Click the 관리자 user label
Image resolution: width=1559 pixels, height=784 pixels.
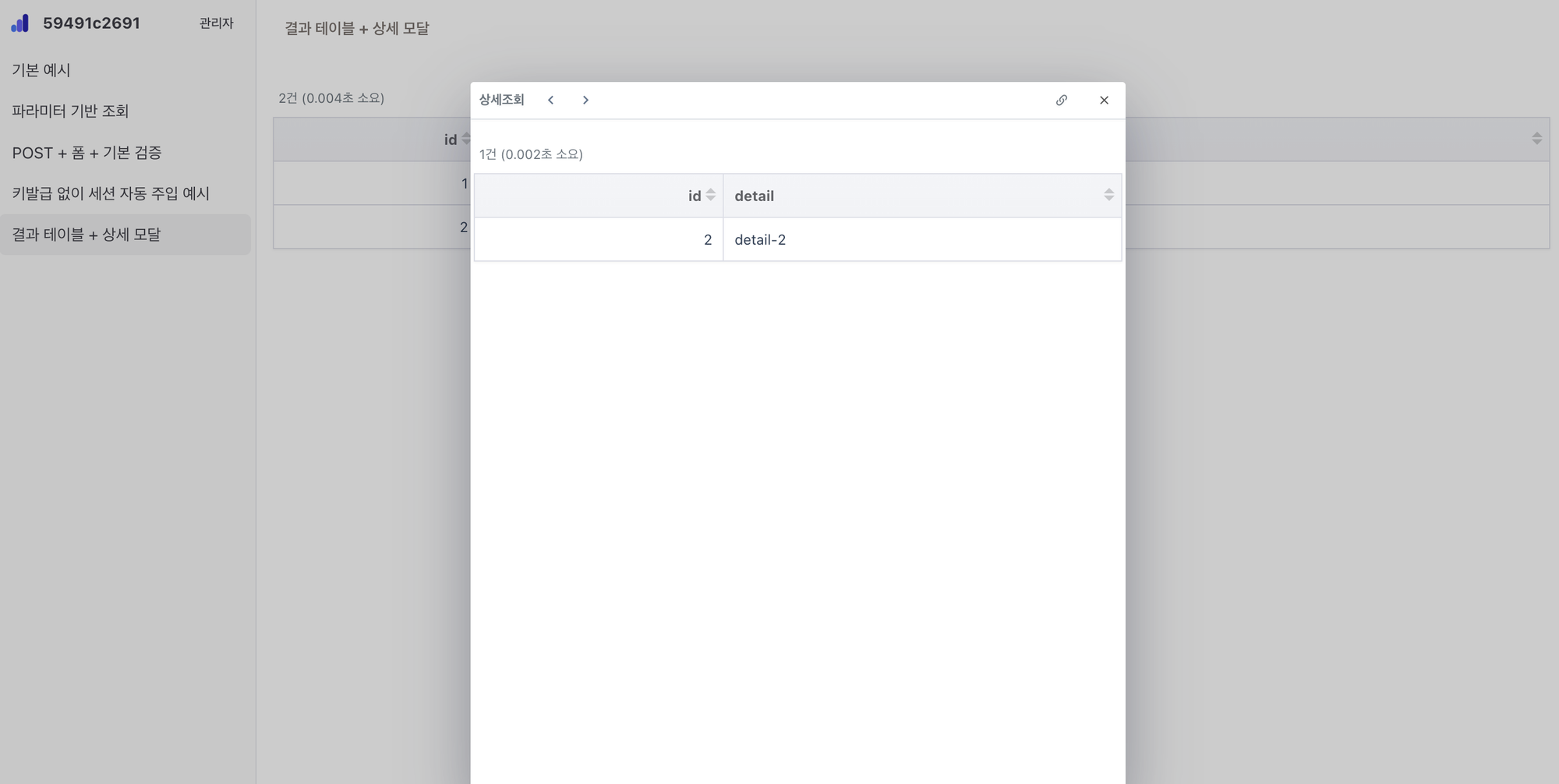pyautogui.click(x=216, y=23)
